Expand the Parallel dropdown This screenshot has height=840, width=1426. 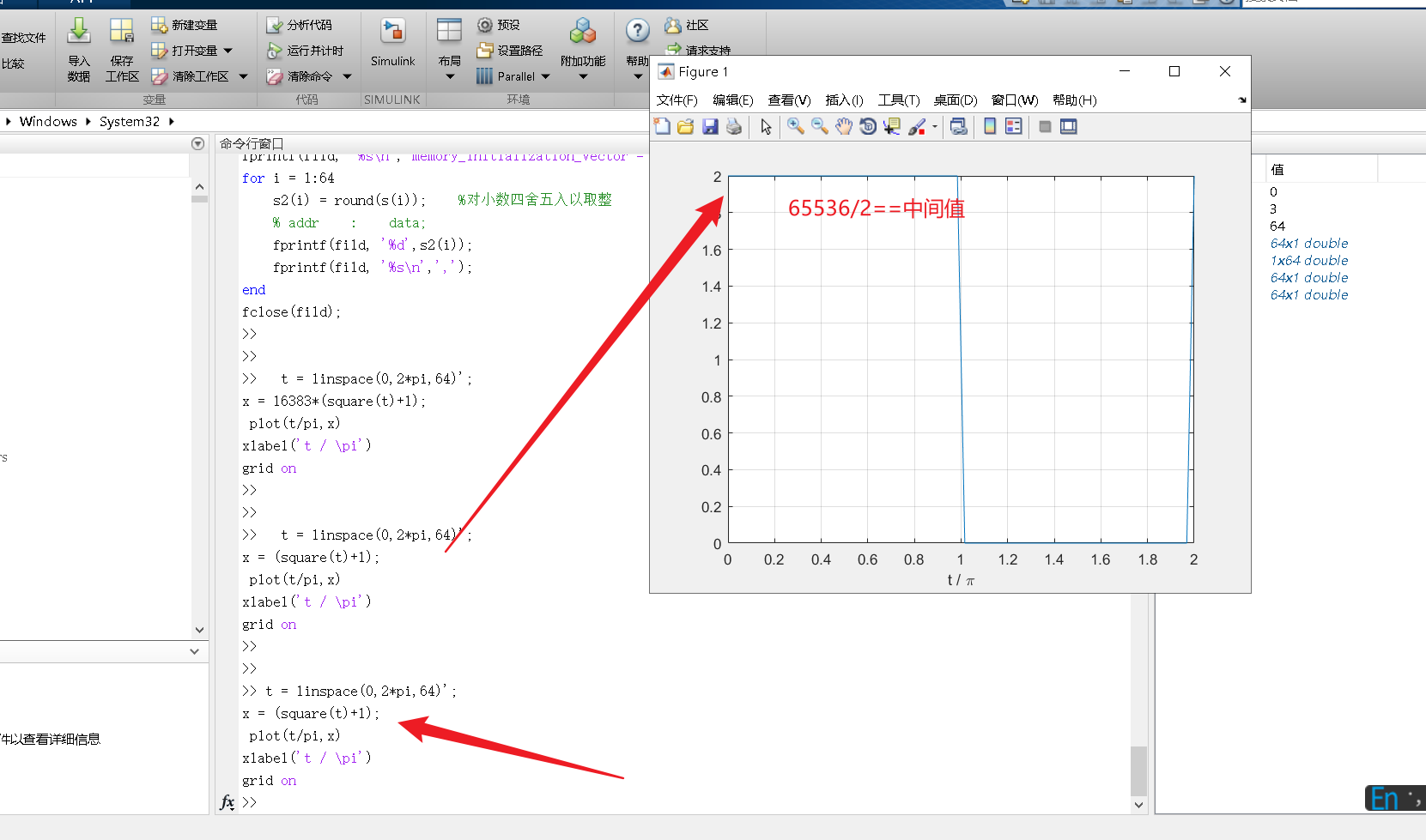pos(546,76)
